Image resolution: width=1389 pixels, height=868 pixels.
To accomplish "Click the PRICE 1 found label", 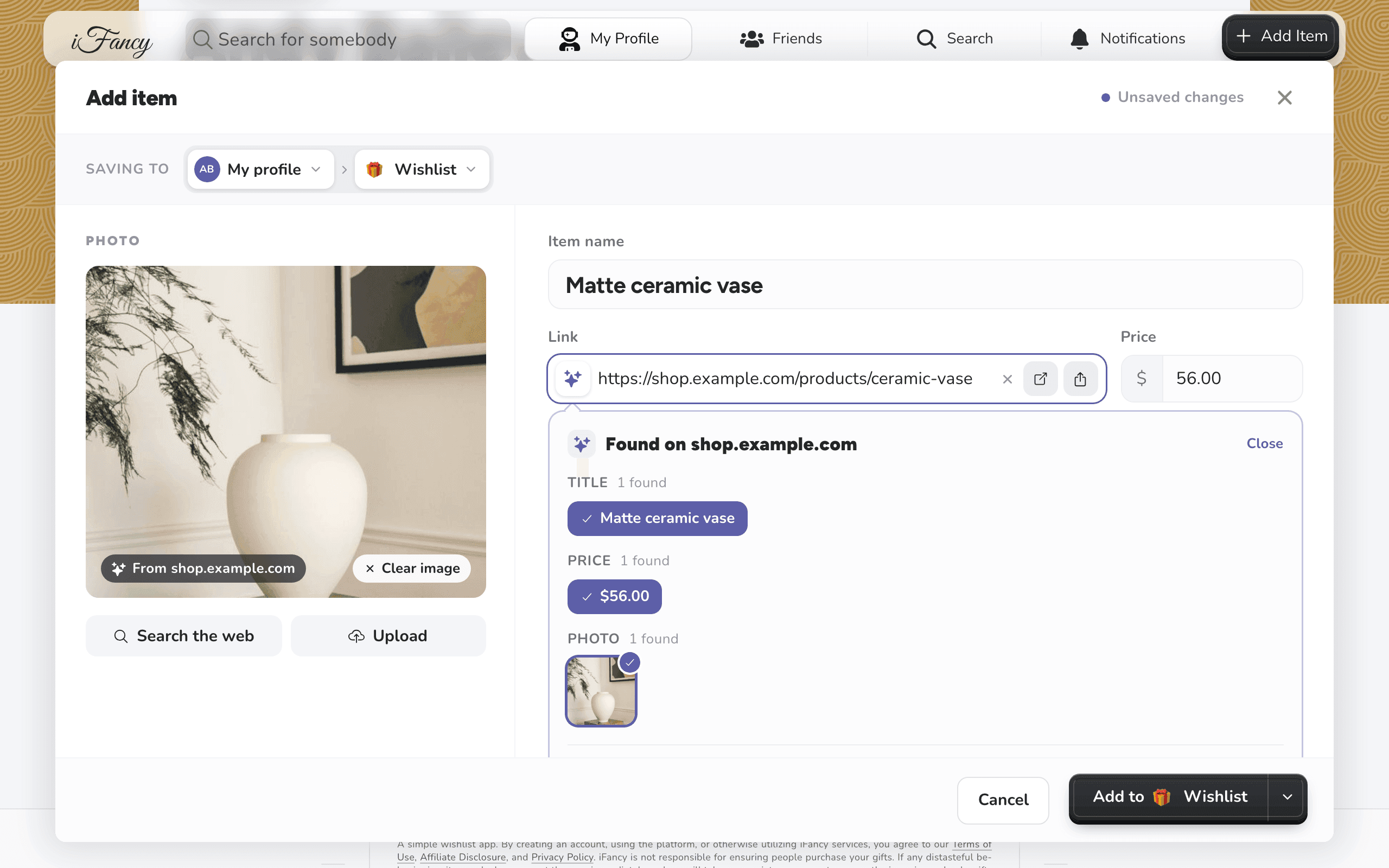I will [x=619, y=560].
